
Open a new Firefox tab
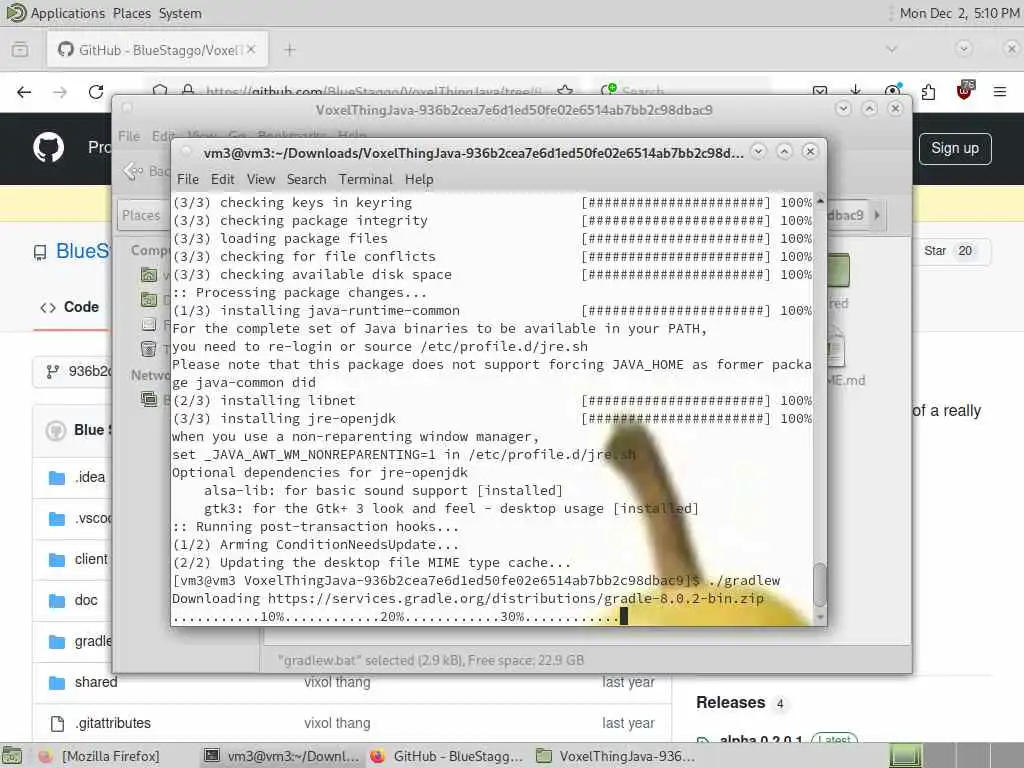290,50
